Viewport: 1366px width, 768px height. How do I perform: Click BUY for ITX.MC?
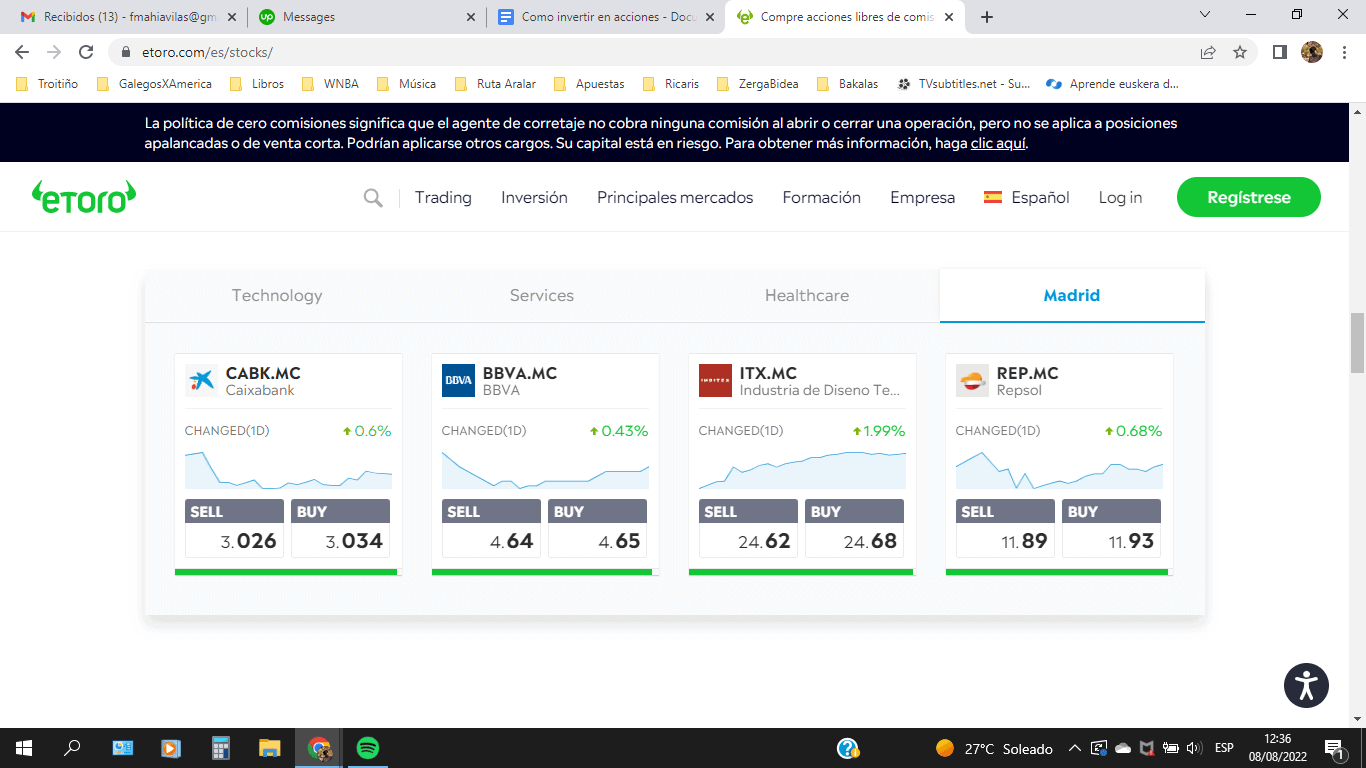pos(854,529)
